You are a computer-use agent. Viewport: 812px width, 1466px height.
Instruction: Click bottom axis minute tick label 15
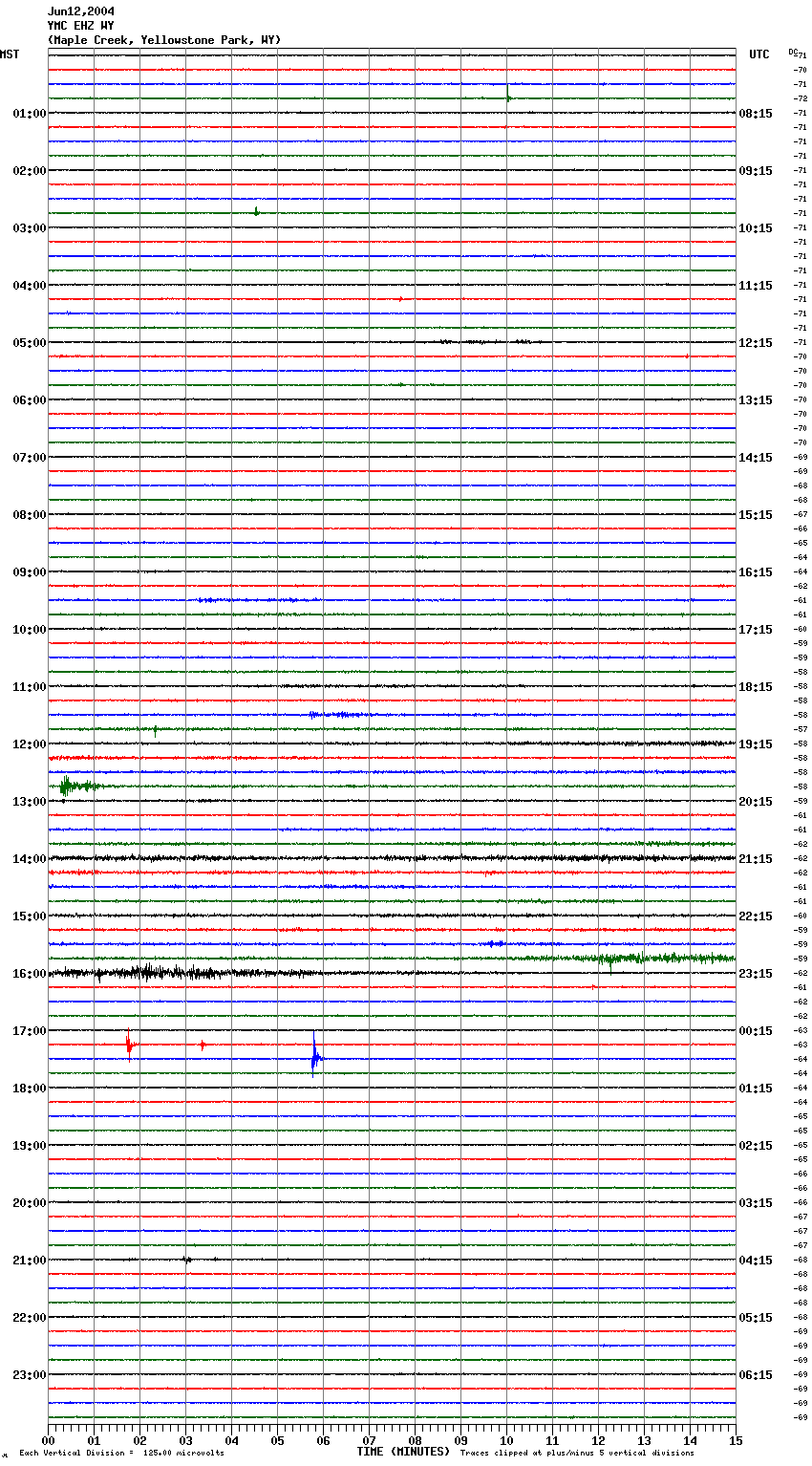[736, 1440]
